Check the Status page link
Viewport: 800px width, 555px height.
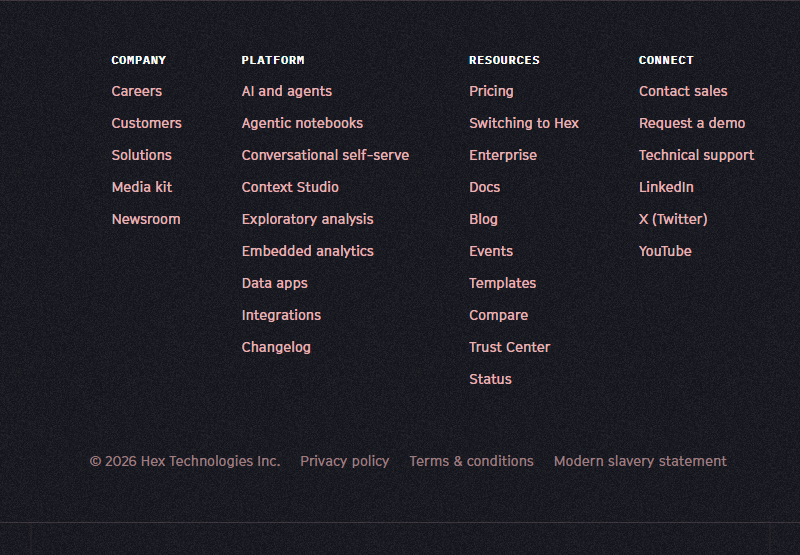coord(490,379)
